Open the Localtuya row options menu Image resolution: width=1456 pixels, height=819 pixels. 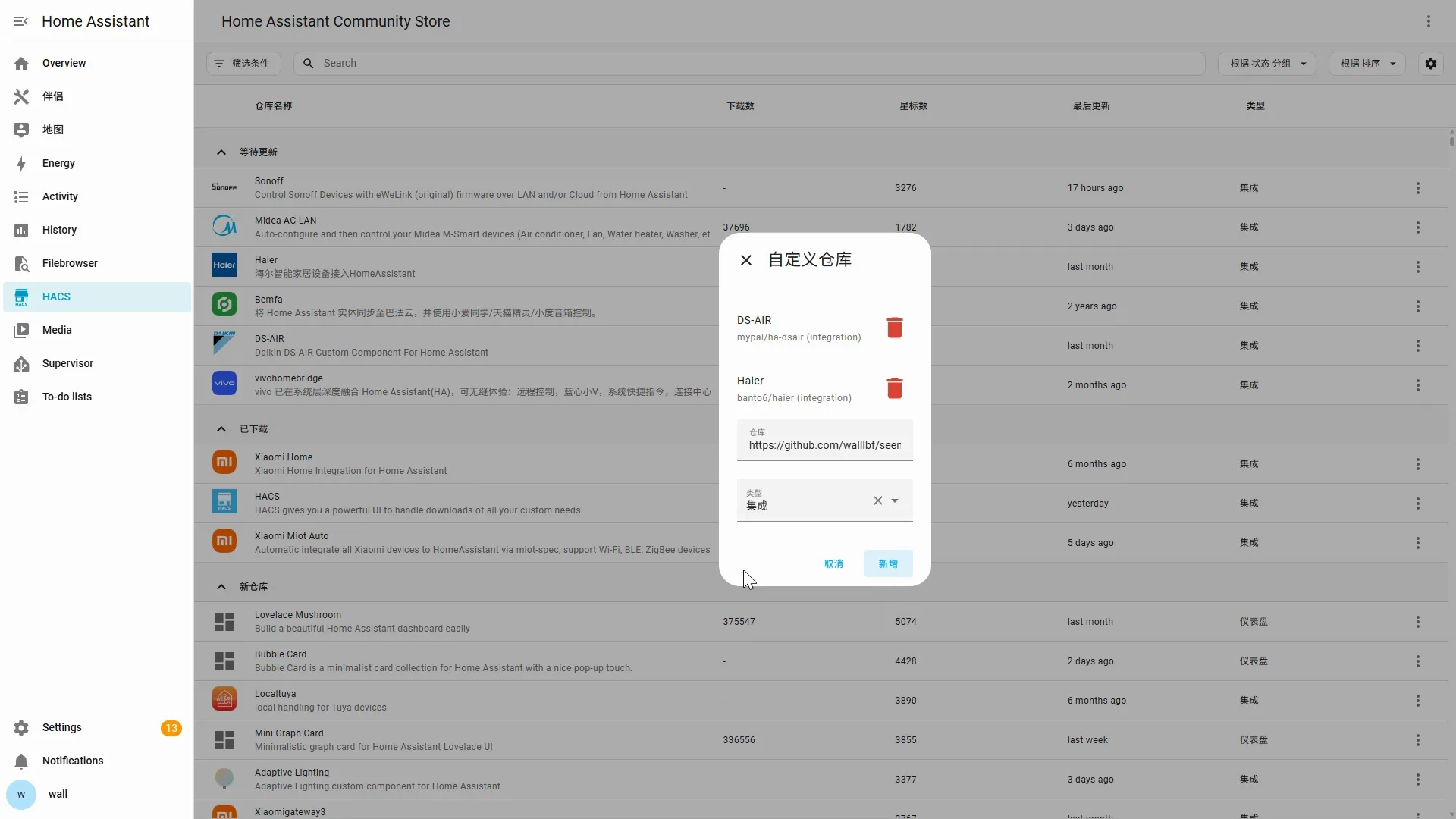click(1418, 701)
